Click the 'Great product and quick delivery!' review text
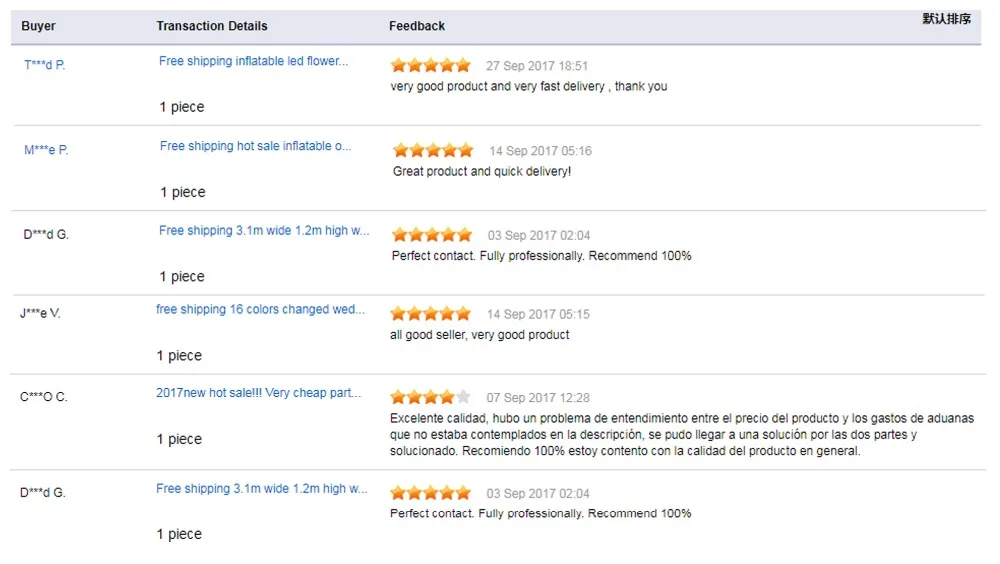 click(x=482, y=172)
